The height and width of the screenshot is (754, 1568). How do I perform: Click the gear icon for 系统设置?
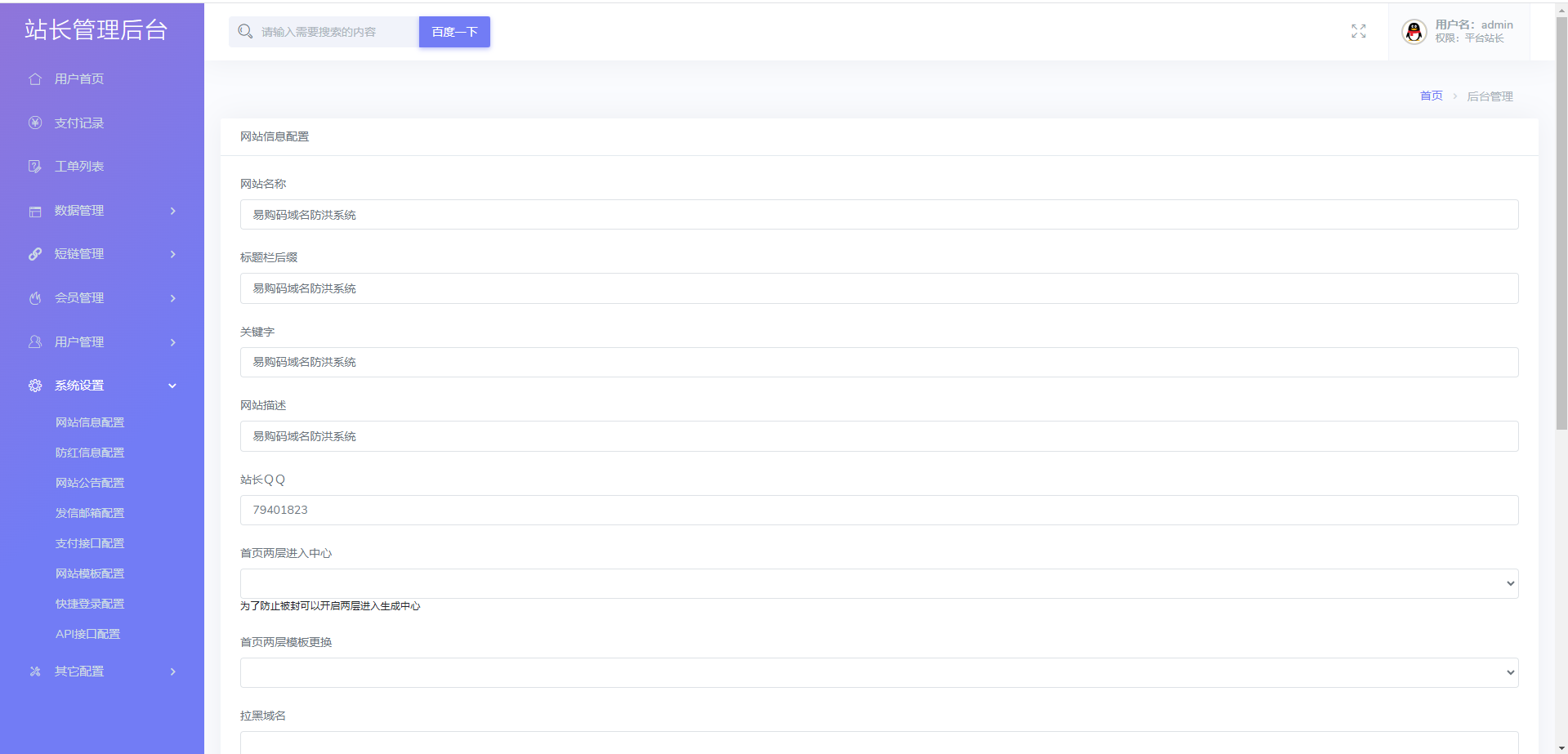[35, 386]
